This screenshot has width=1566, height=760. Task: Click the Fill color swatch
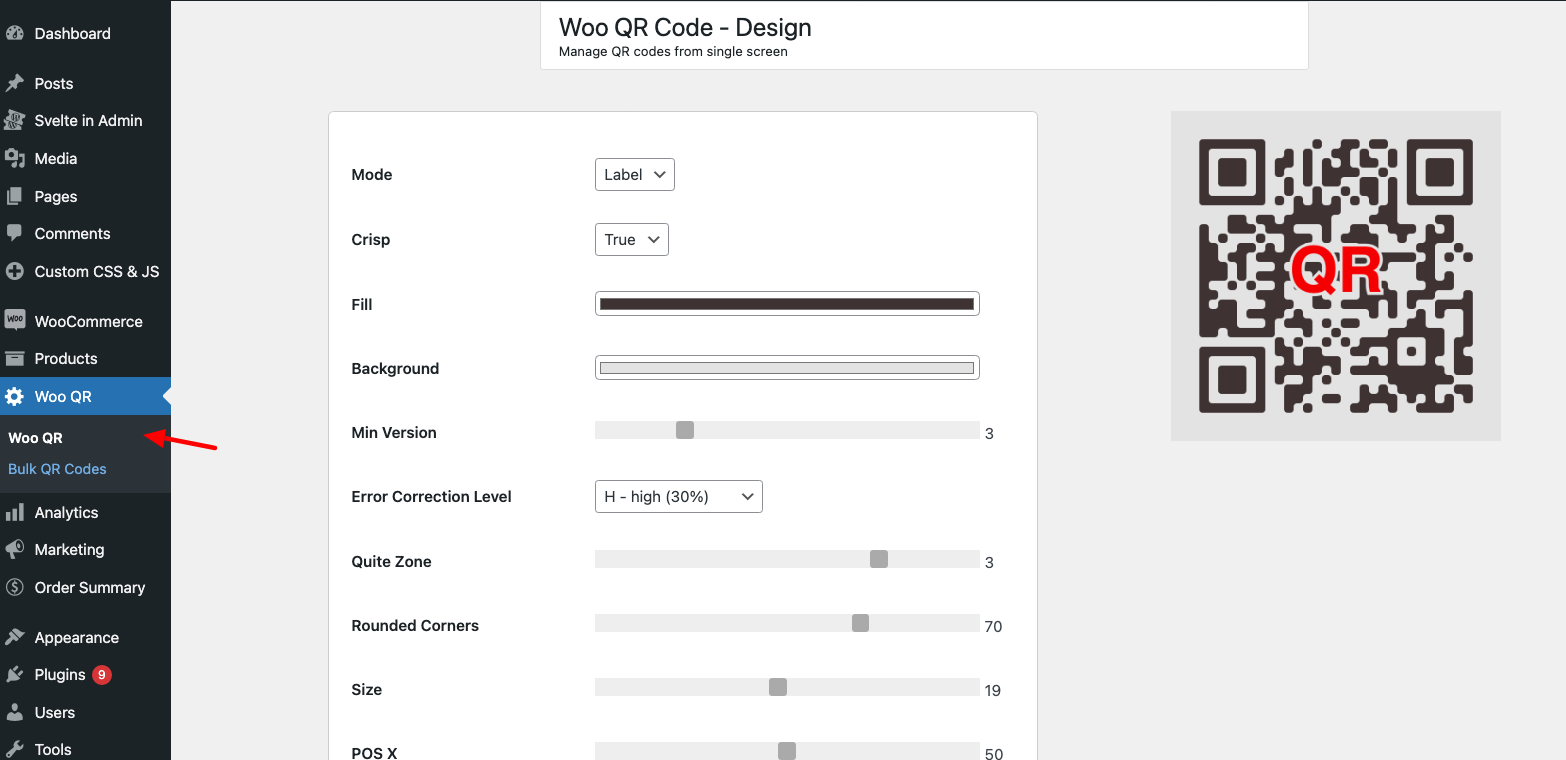[786, 304]
